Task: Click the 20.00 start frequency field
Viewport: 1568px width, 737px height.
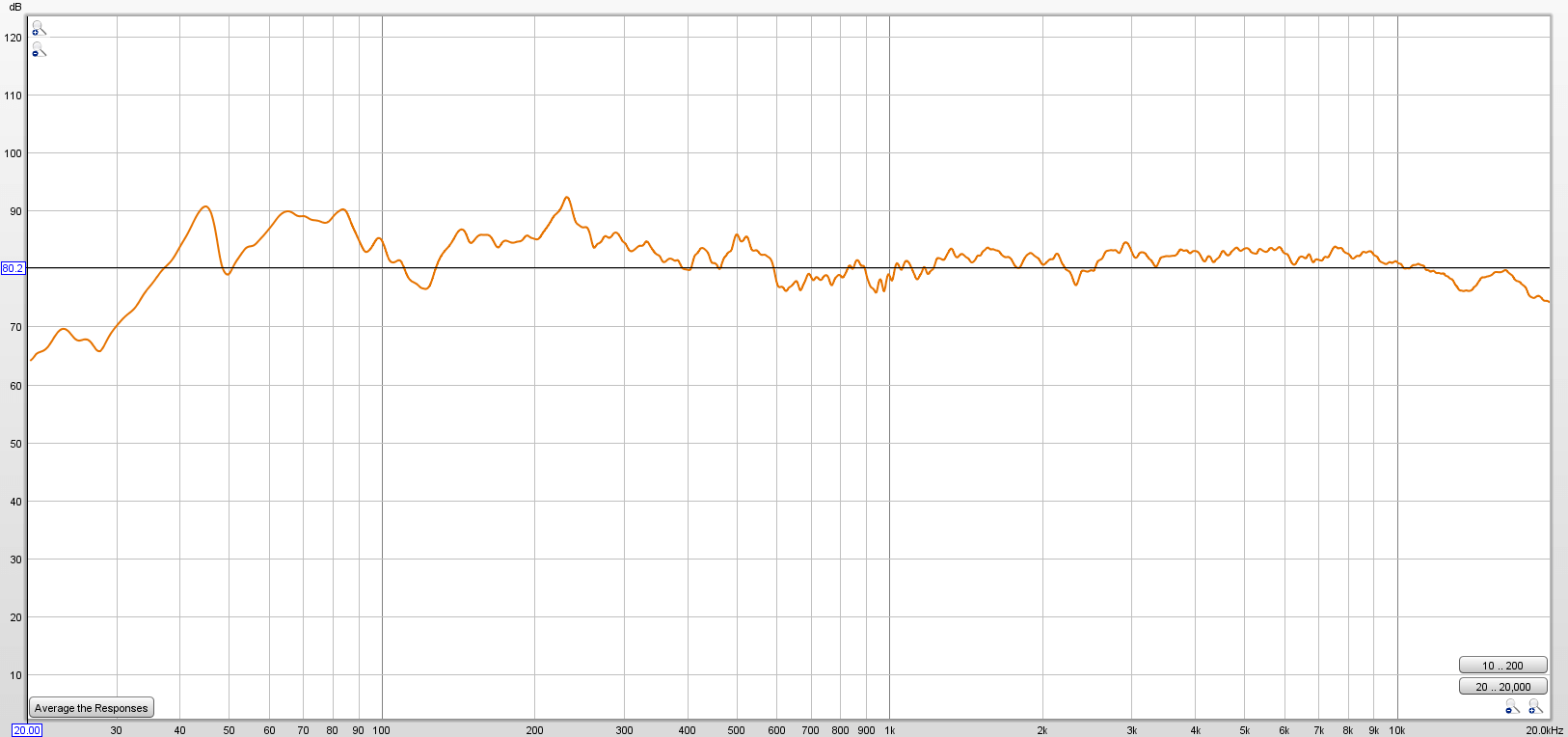Action: (26, 730)
